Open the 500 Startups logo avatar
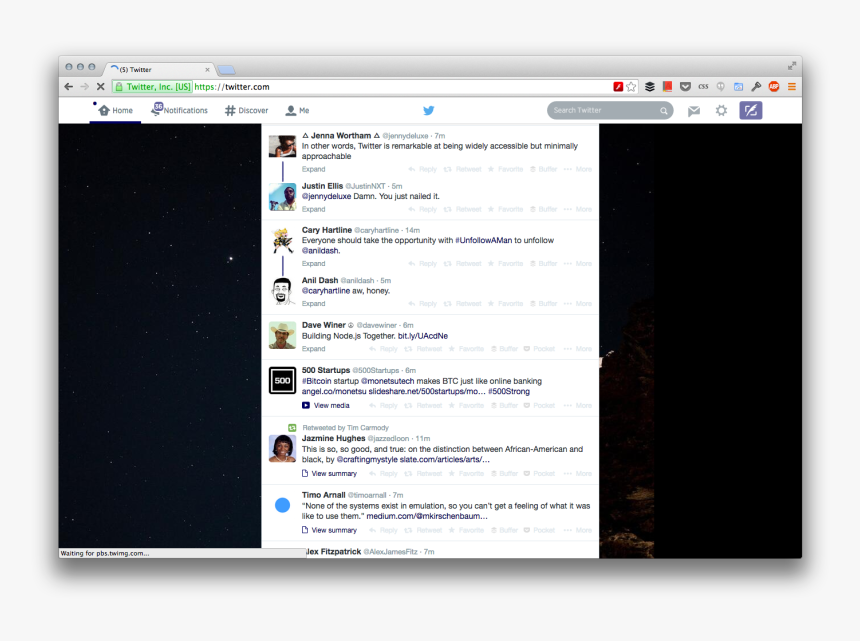 tap(282, 381)
